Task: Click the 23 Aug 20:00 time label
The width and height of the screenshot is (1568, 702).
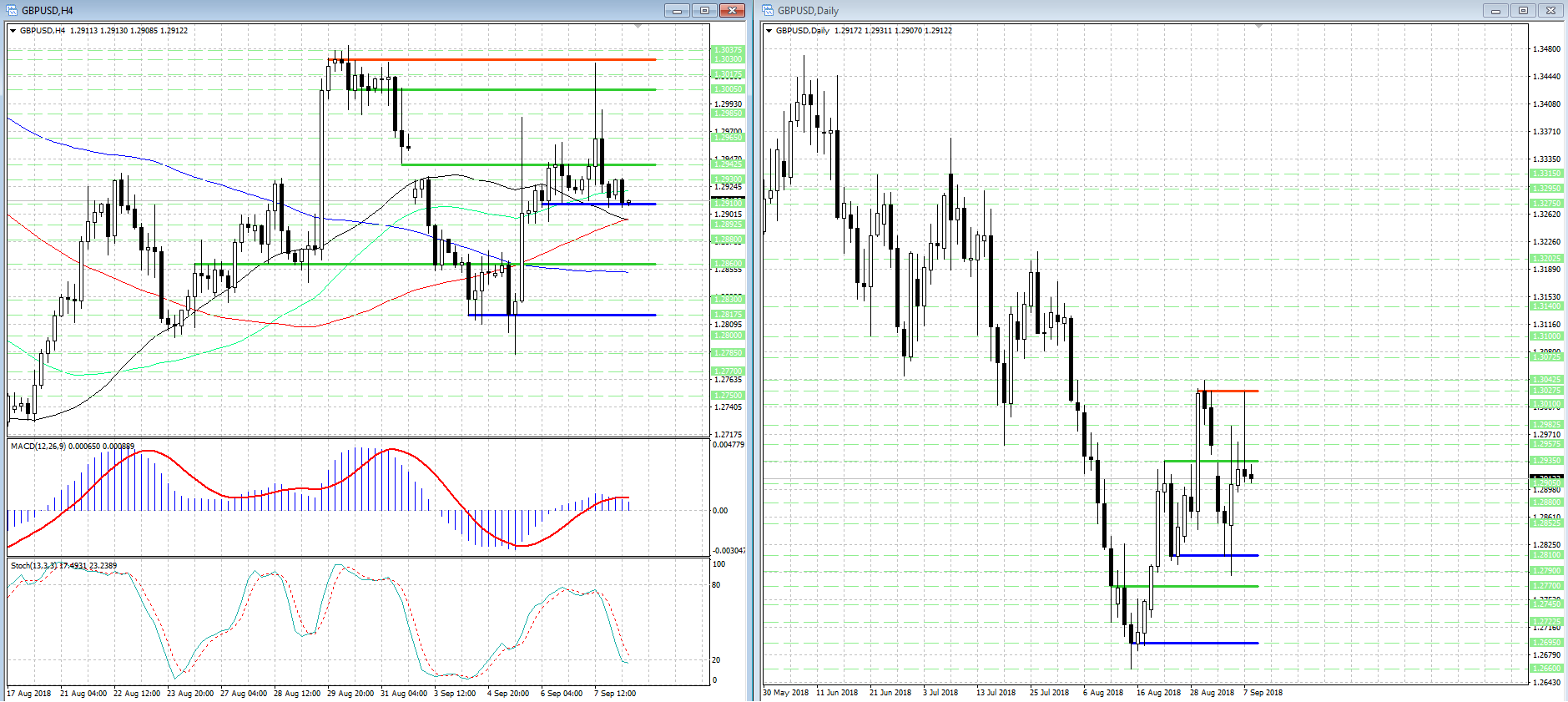Action: (x=190, y=693)
